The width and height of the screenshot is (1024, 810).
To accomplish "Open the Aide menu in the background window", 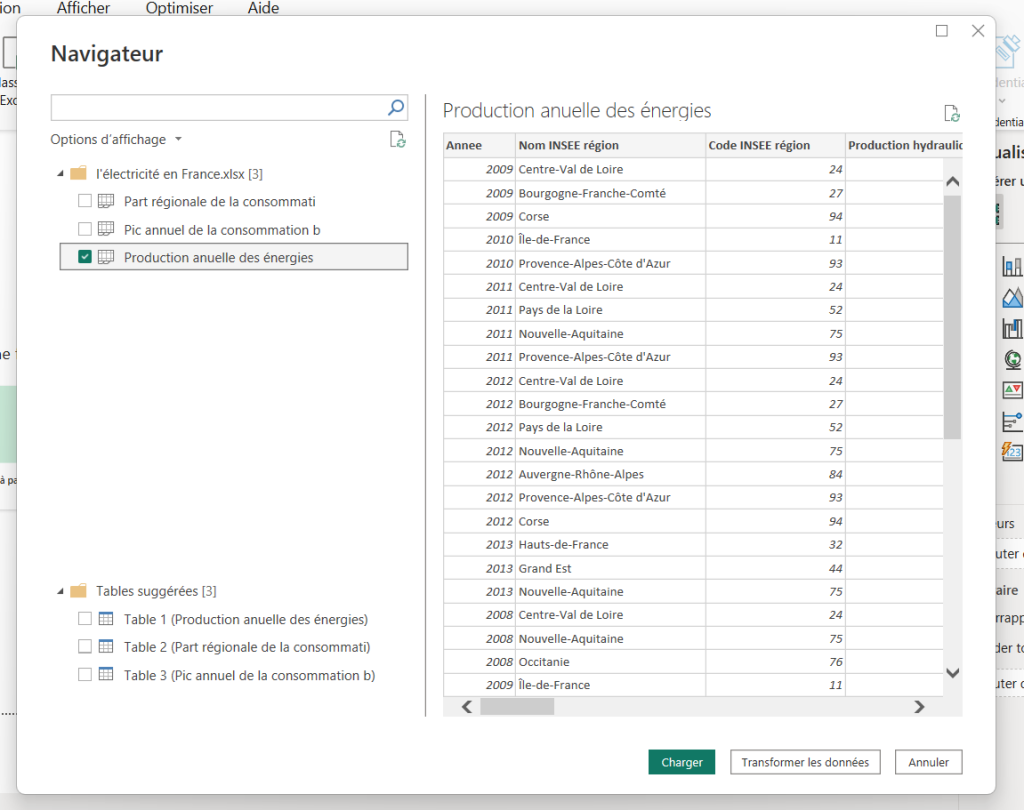I will pyautogui.click(x=263, y=8).
